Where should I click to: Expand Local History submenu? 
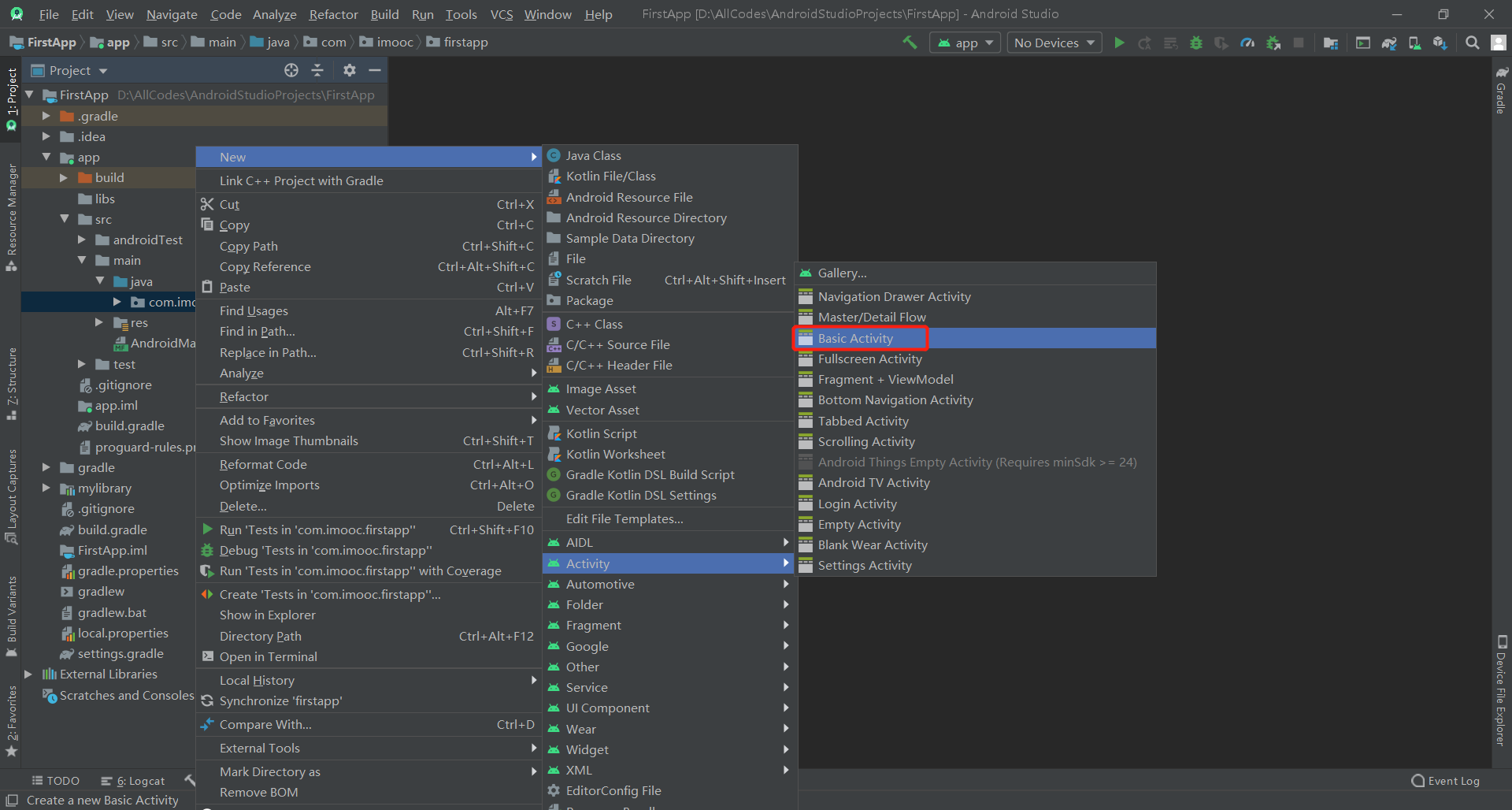click(x=369, y=680)
